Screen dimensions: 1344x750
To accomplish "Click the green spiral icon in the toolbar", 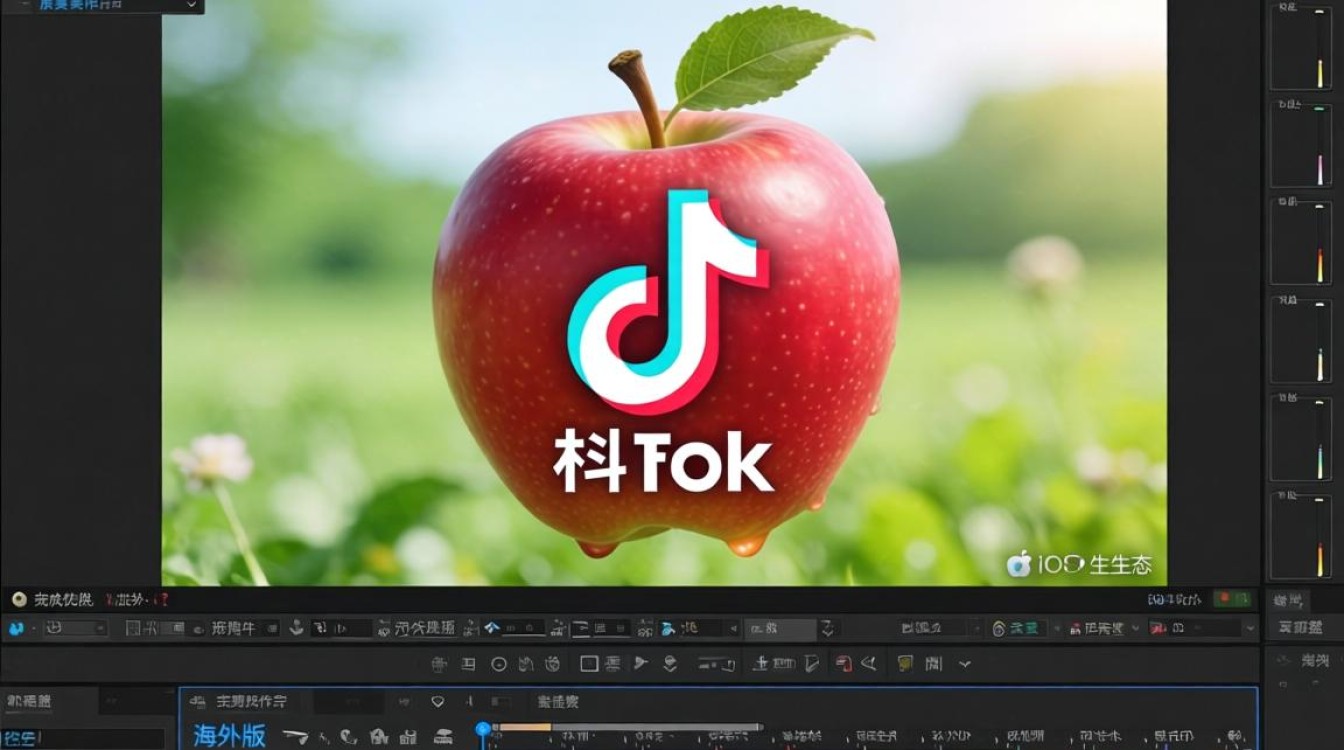I will click(x=998, y=629).
